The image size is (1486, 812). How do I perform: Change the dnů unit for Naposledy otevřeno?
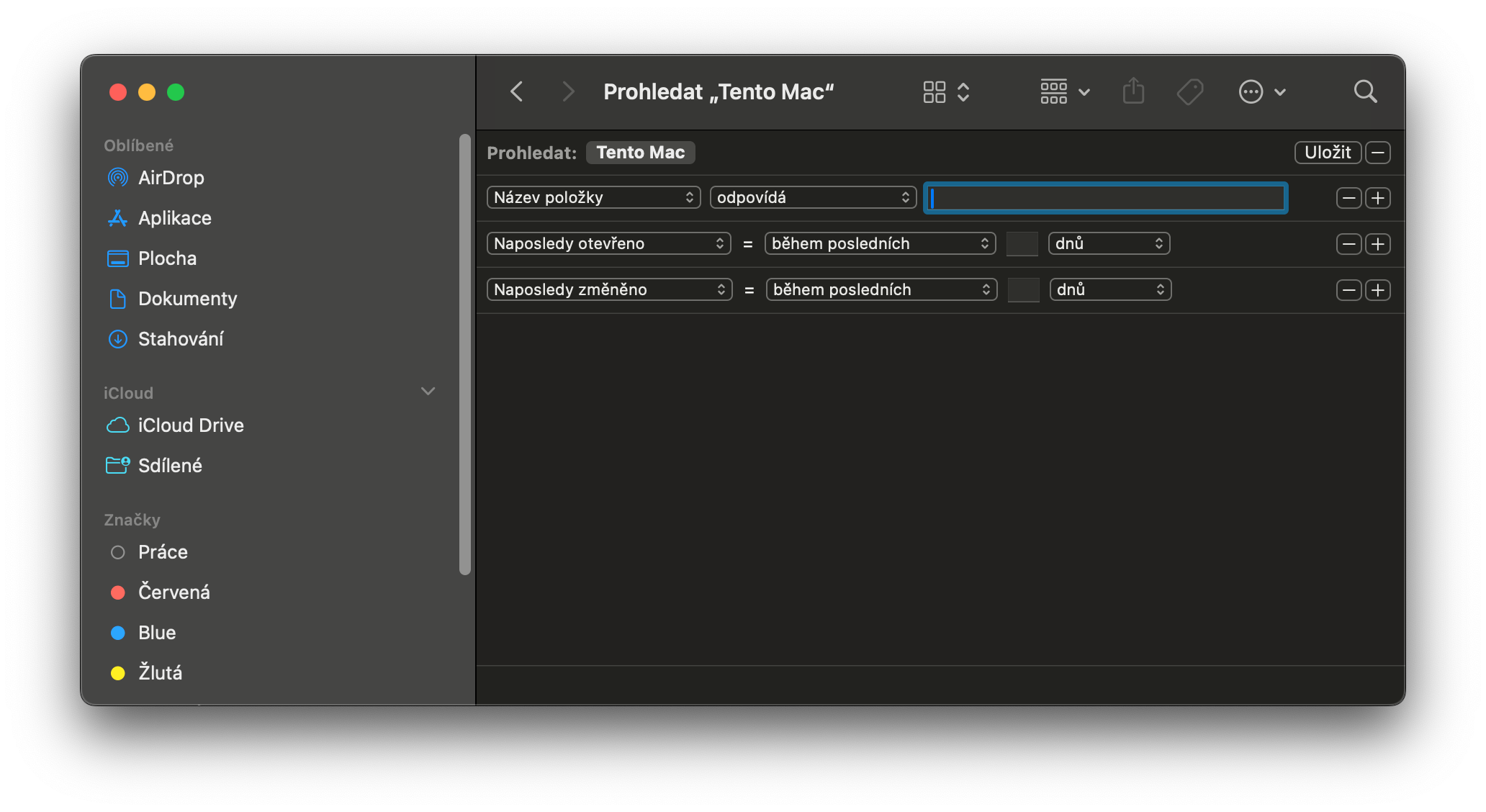pyautogui.click(x=1109, y=243)
